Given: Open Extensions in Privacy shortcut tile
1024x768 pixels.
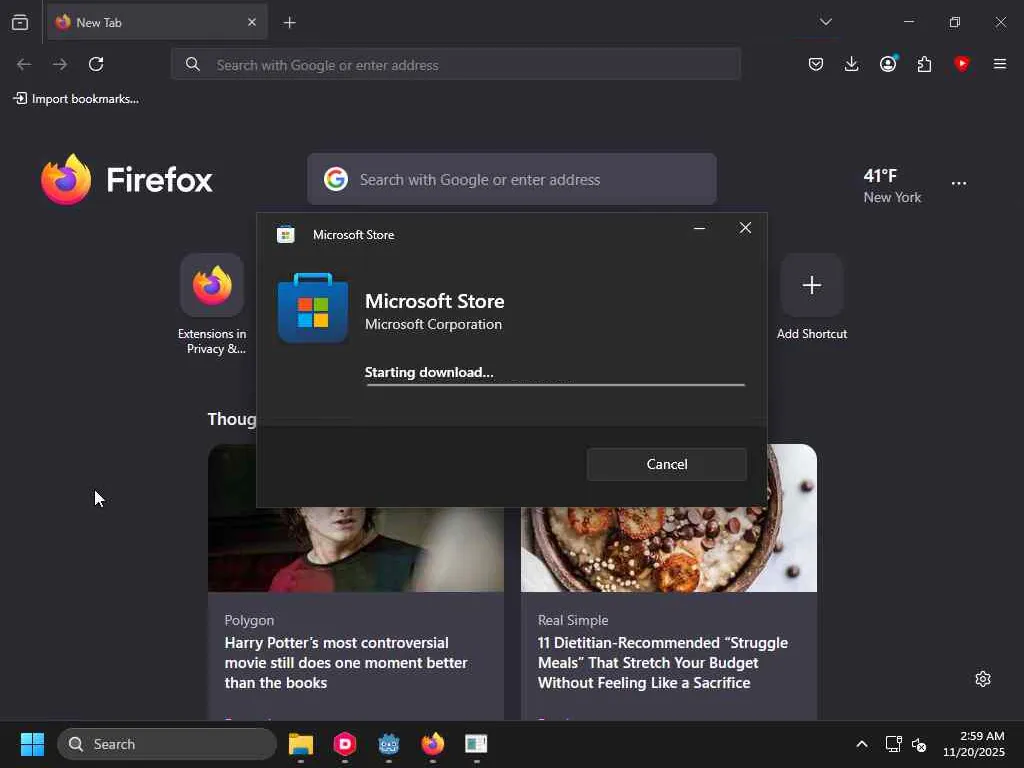Looking at the screenshot, I should pyautogui.click(x=212, y=304).
